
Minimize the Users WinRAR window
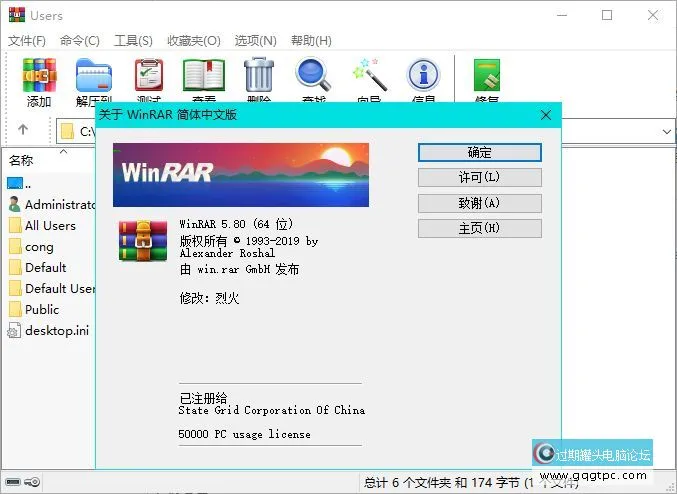coord(562,15)
